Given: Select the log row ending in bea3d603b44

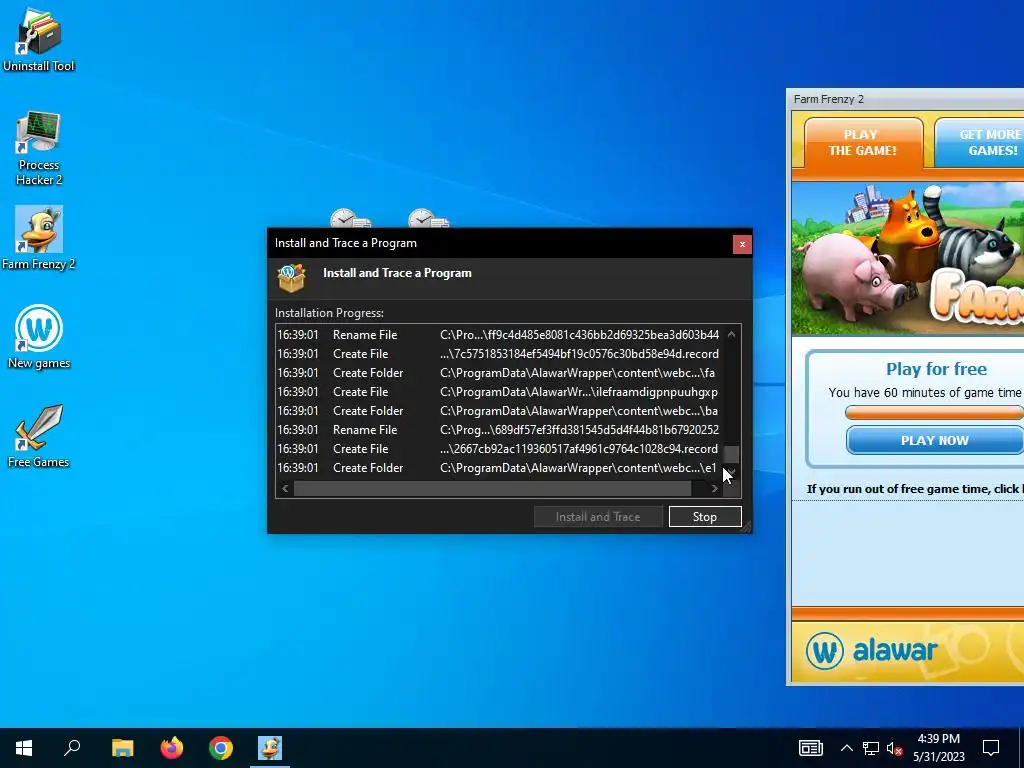Looking at the screenshot, I should (x=499, y=334).
